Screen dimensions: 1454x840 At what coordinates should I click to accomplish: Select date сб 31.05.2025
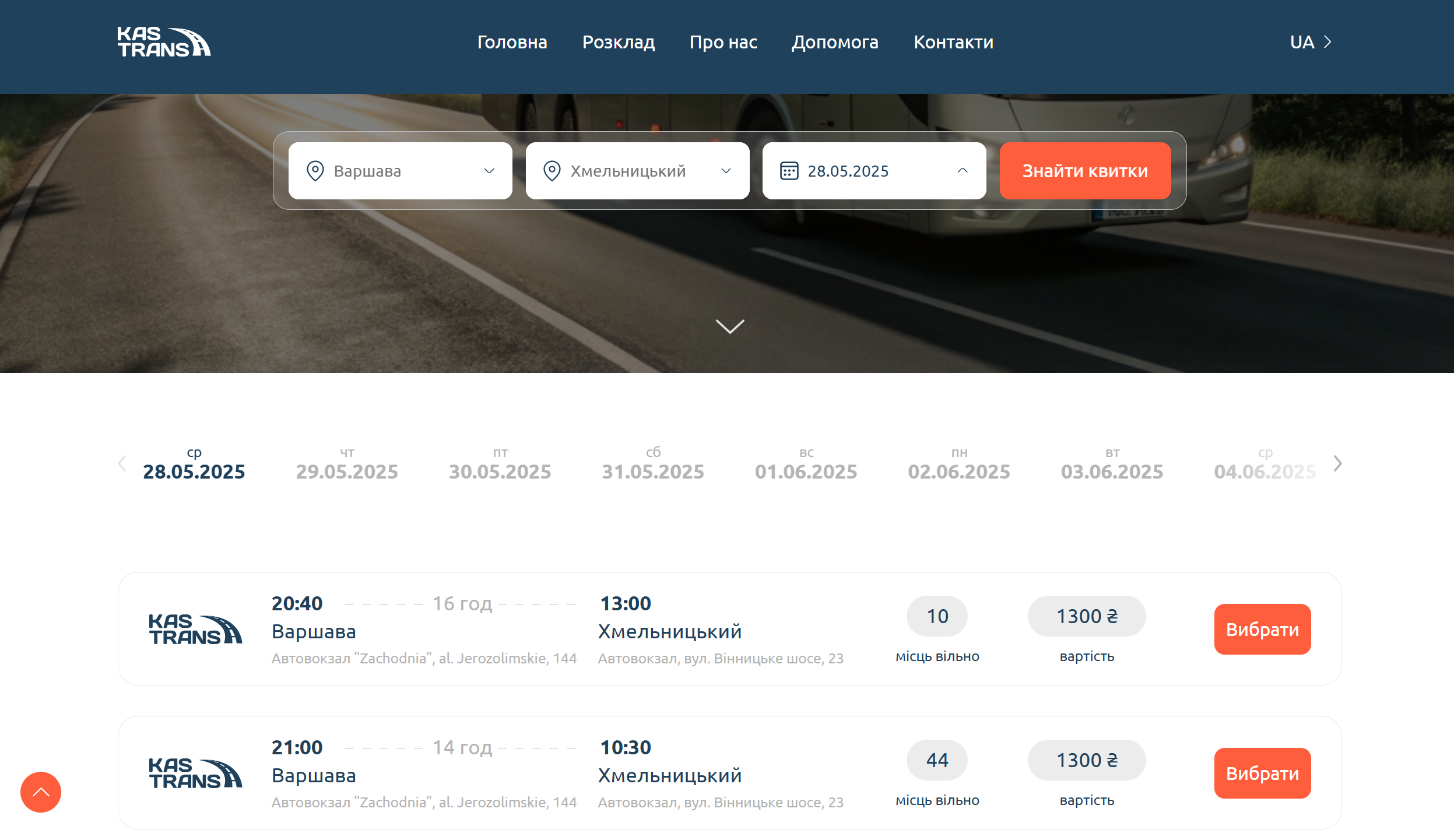click(x=653, y=464)
